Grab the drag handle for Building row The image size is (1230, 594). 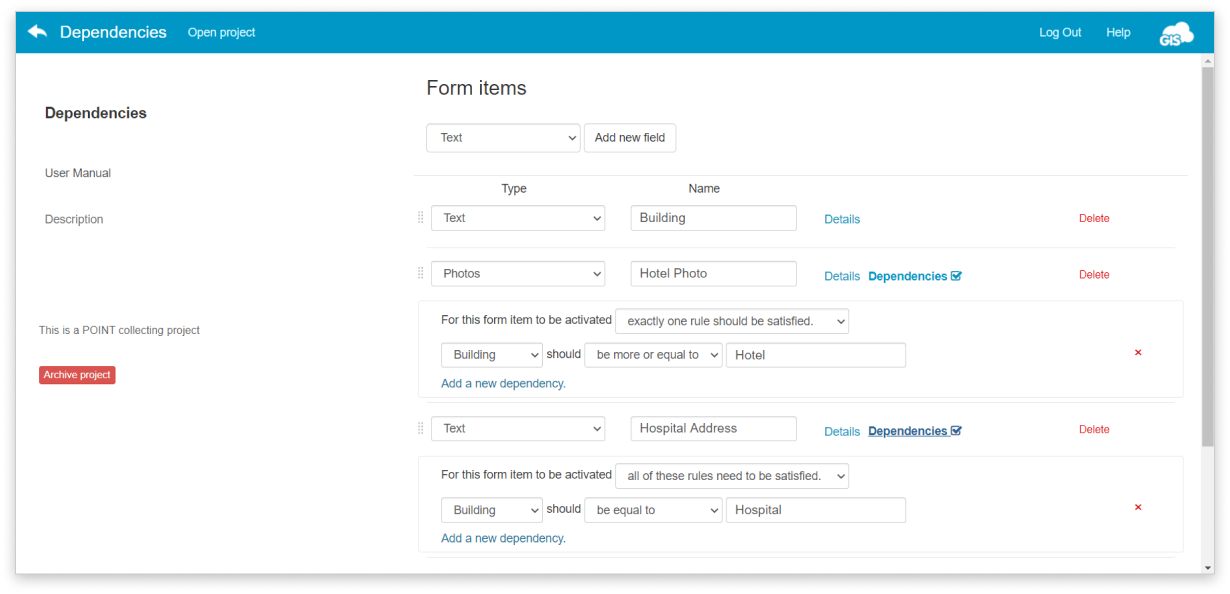click(x=420, y=218)
